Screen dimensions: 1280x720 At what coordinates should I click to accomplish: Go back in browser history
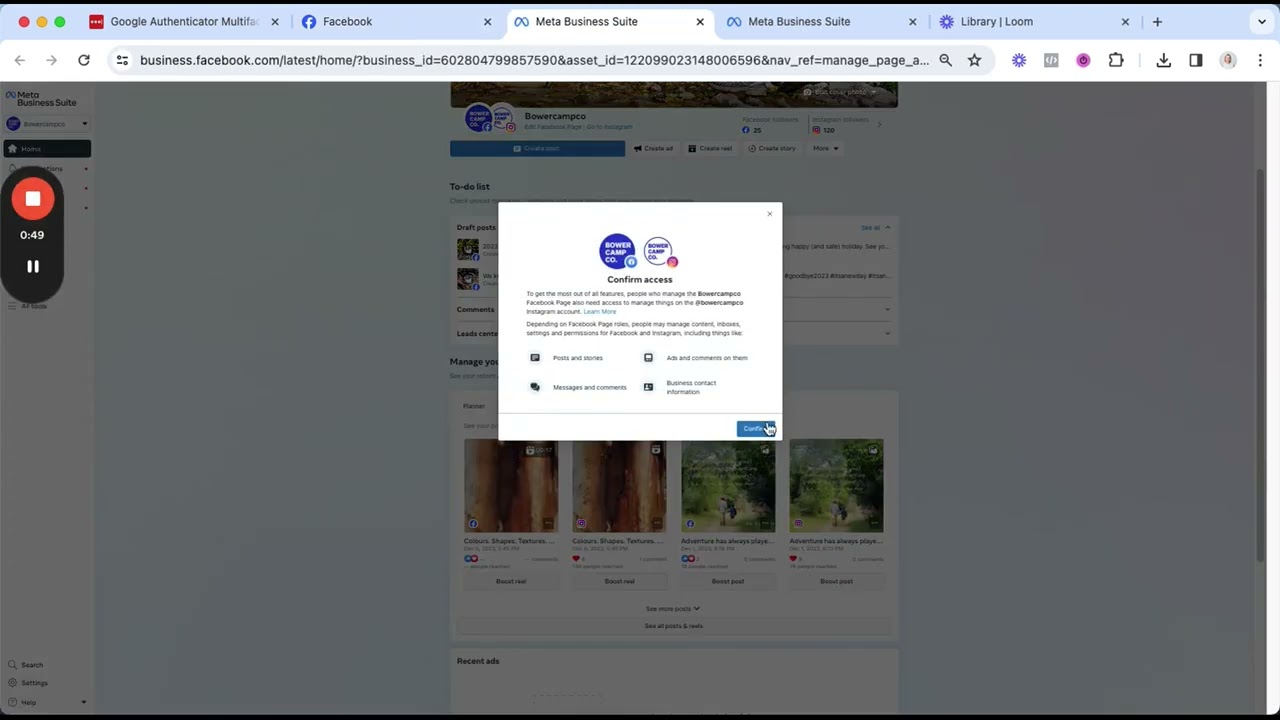point(20,60)
